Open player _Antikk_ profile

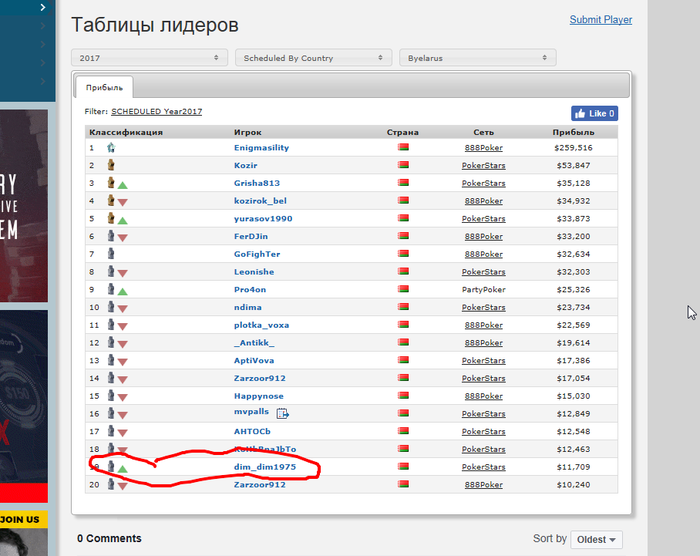pyautogui.click(x=254, y=343)
